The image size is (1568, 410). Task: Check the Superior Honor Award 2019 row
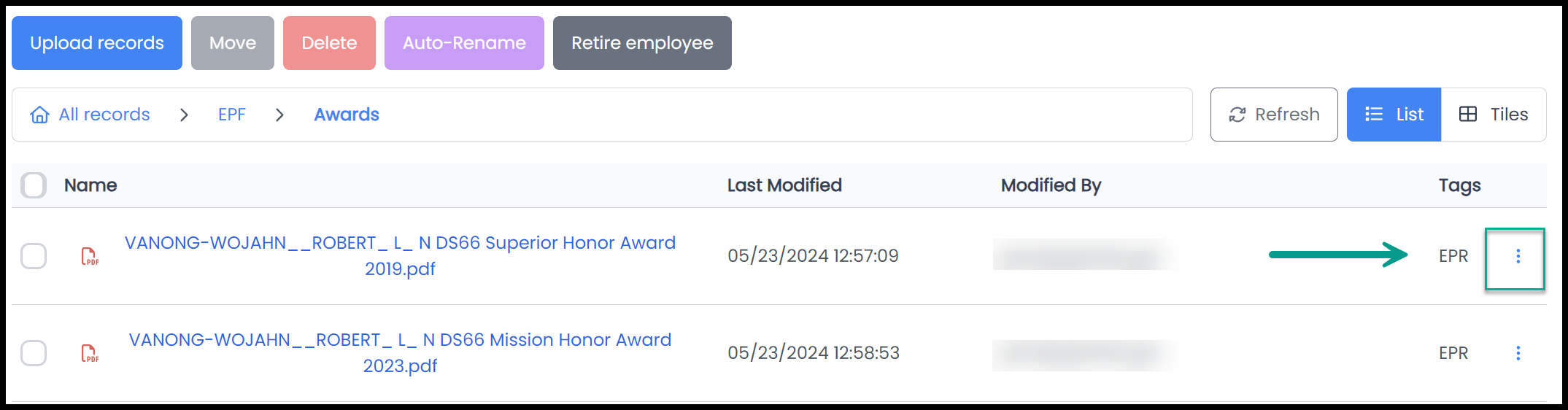tap(34, 256)
